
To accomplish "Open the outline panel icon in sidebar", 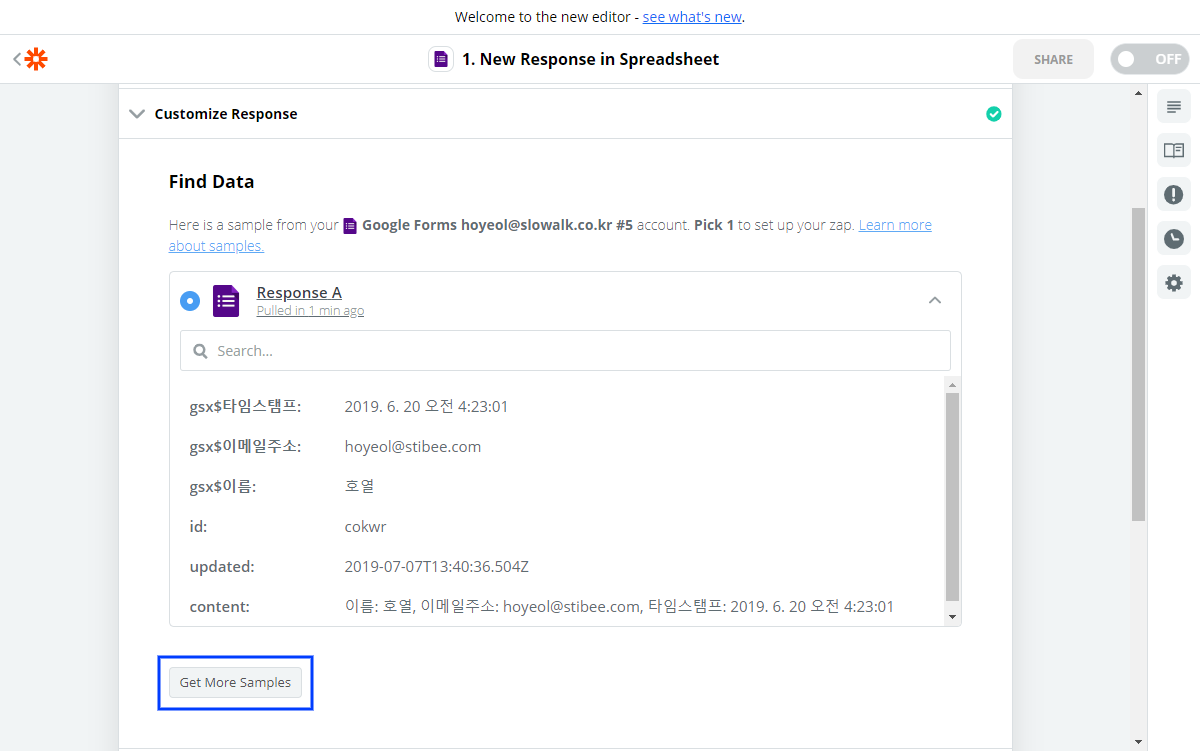I will pyautogui.click(x=1174, y=107).
